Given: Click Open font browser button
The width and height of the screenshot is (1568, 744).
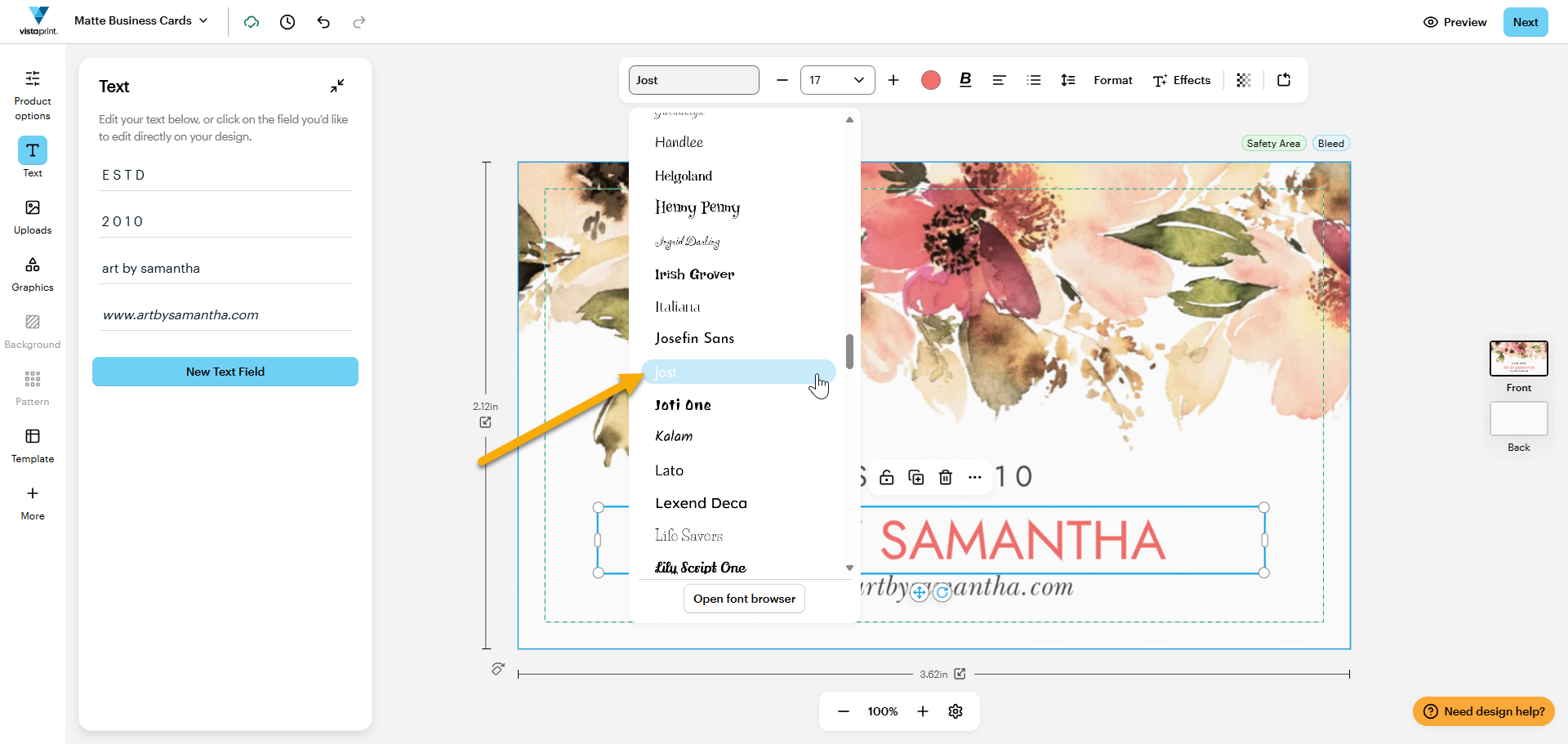Looking at the screenshot, I should [x=744, y=599].
